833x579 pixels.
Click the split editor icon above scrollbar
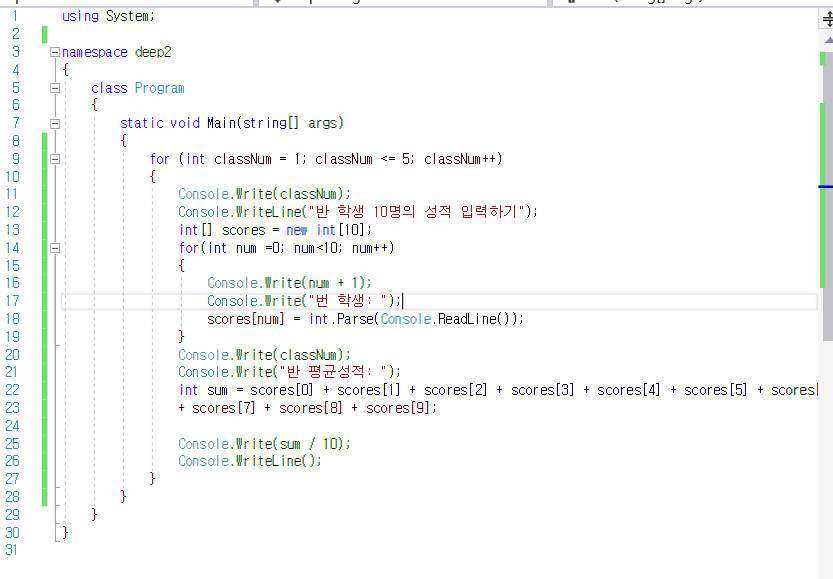[x=827, y=20]
